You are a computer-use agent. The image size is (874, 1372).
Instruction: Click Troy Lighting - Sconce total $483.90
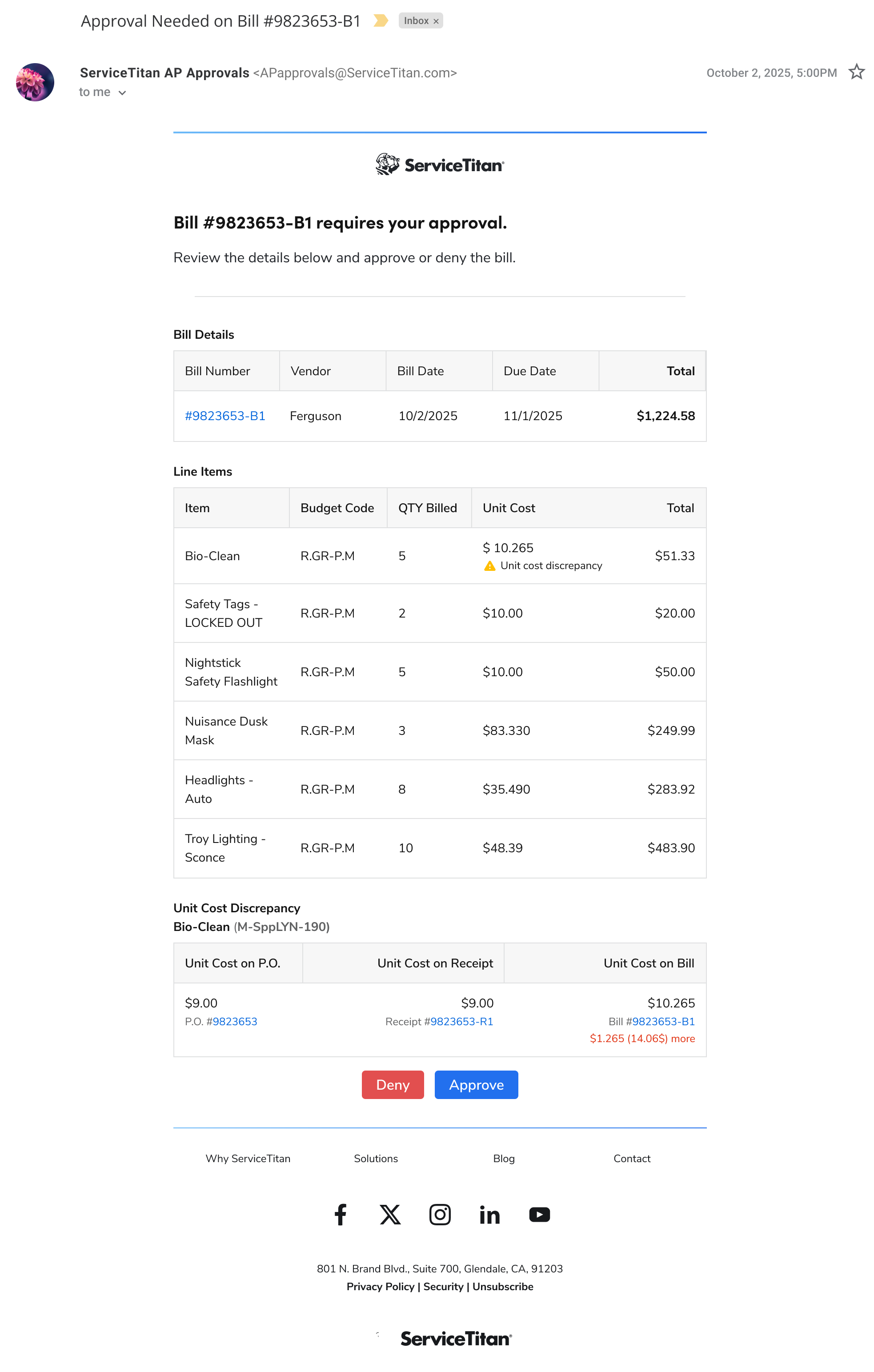click(671, 848)
